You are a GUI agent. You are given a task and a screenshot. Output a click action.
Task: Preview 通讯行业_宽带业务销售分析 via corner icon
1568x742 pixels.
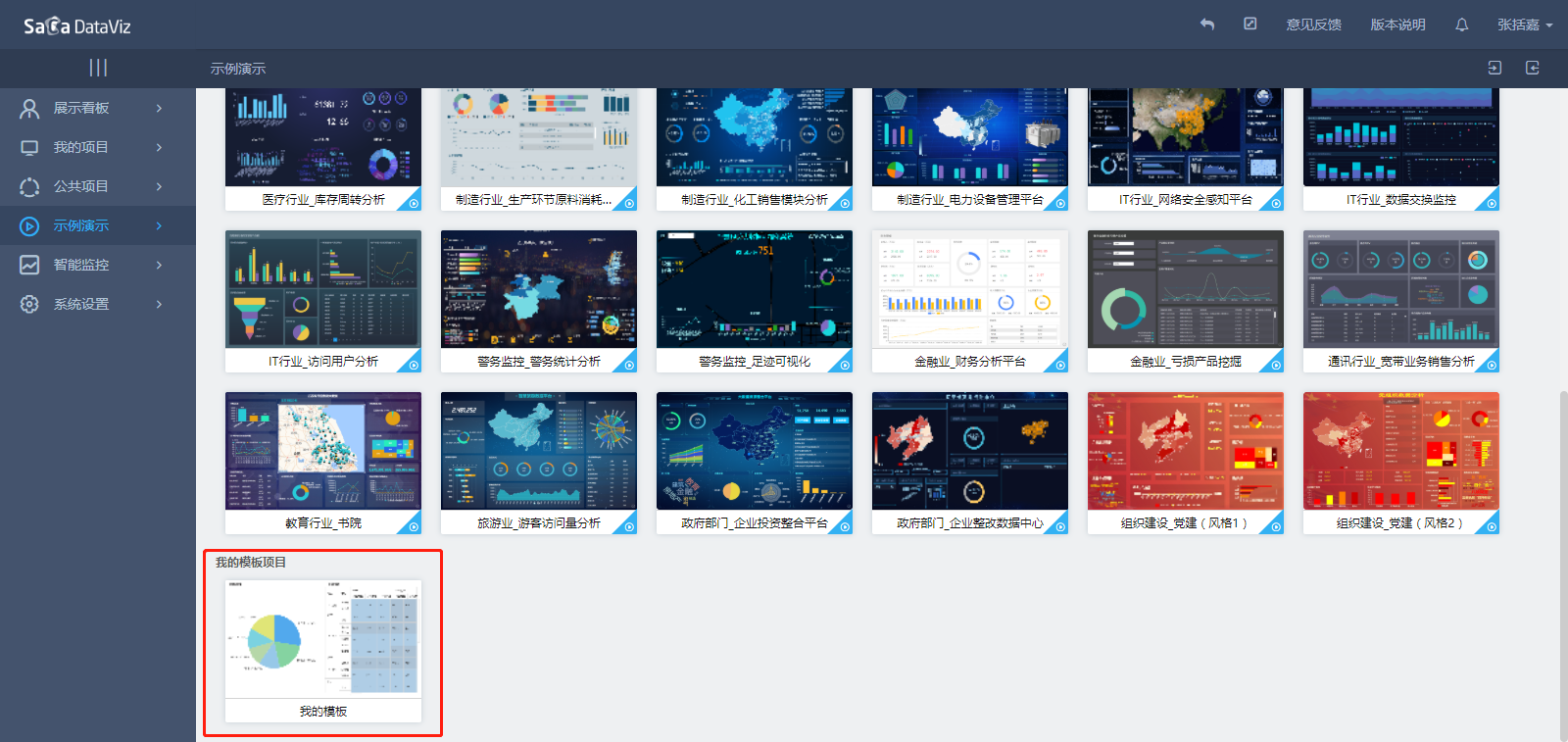[x=1492, y=365]
